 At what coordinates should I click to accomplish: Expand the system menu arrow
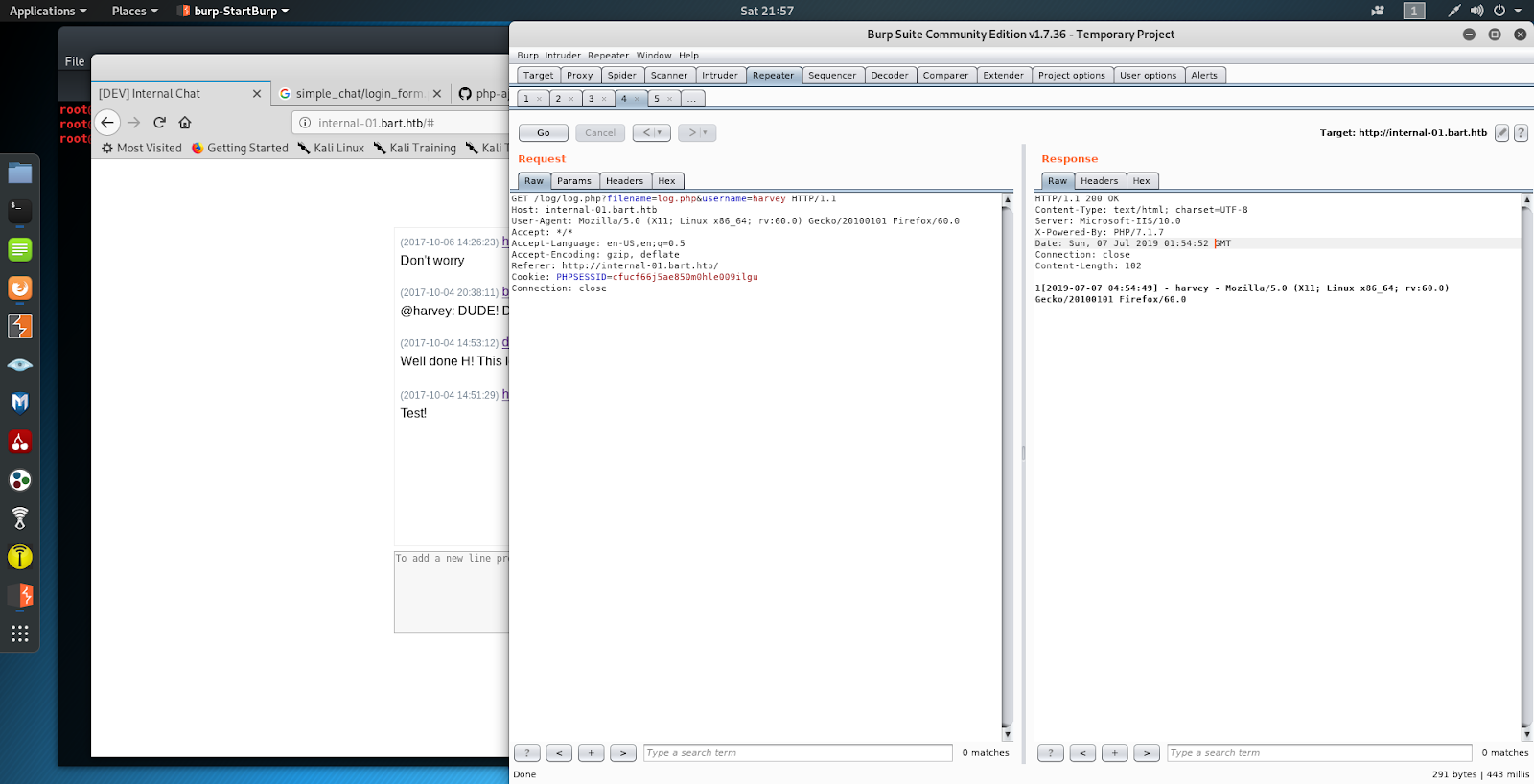1518,11
